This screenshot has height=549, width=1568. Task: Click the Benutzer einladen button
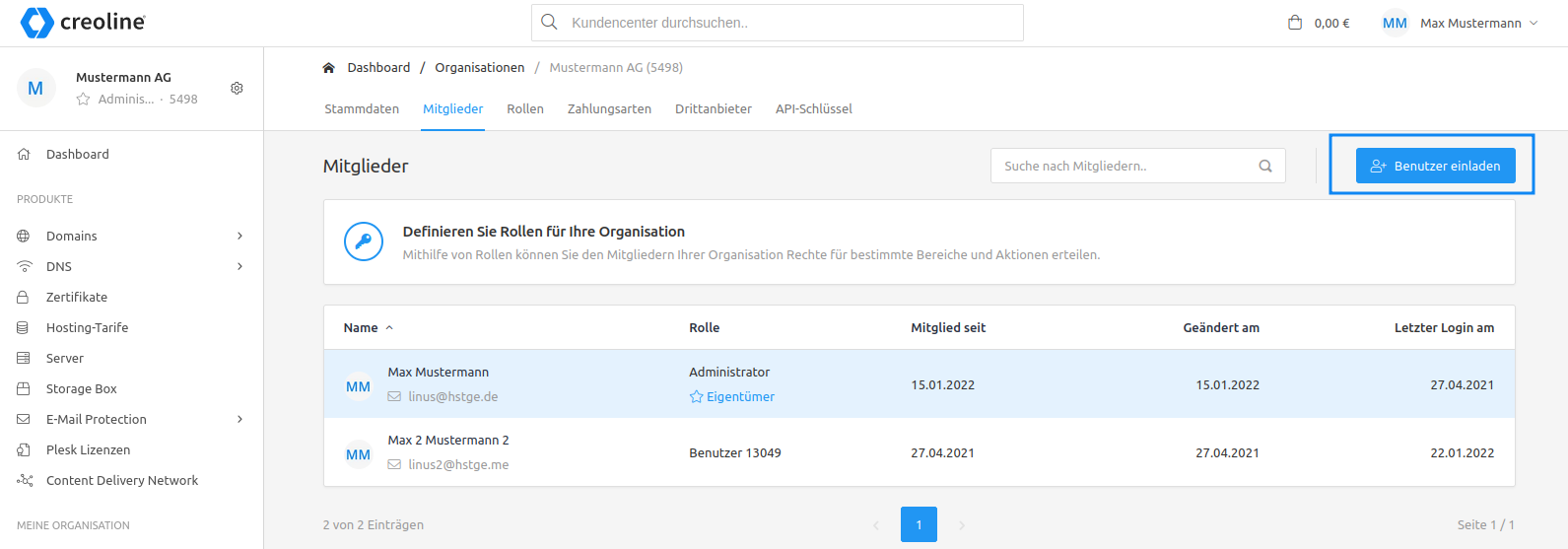1435,166
